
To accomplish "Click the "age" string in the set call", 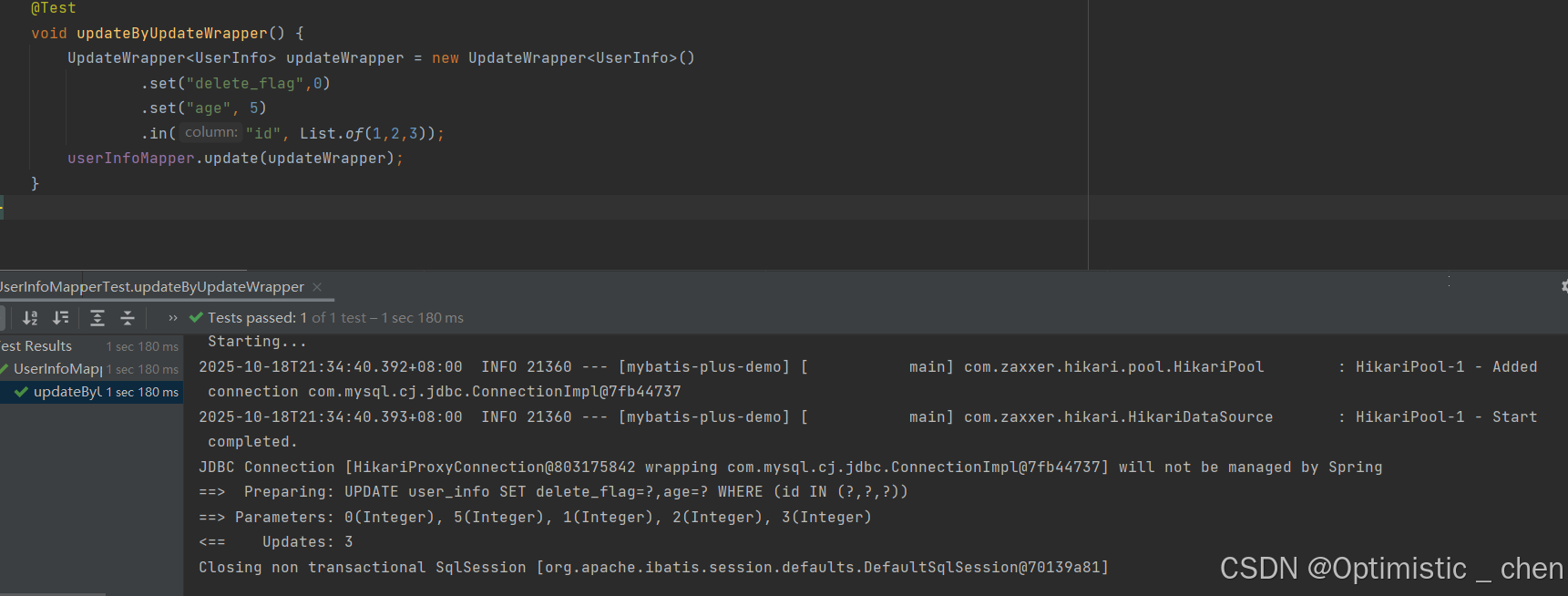I will (209, 108).
